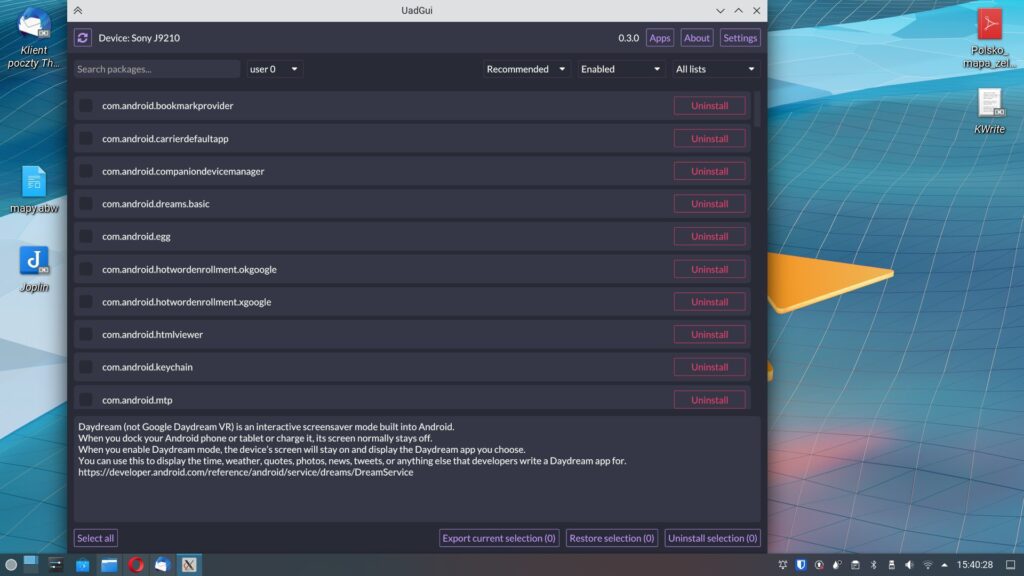Image resolution: width=1024 pixels, height=576 pixels.
Task: Select the com.android.dreams.basic row text
Action: [156, 204]
